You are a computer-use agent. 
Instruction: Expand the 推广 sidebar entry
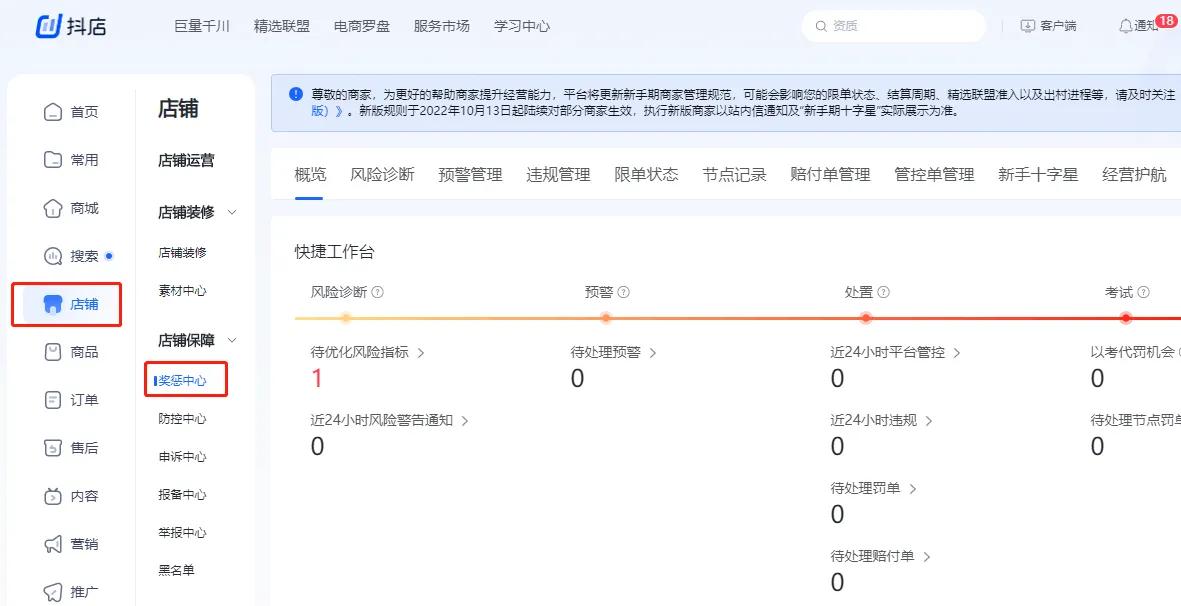(72, 591)
